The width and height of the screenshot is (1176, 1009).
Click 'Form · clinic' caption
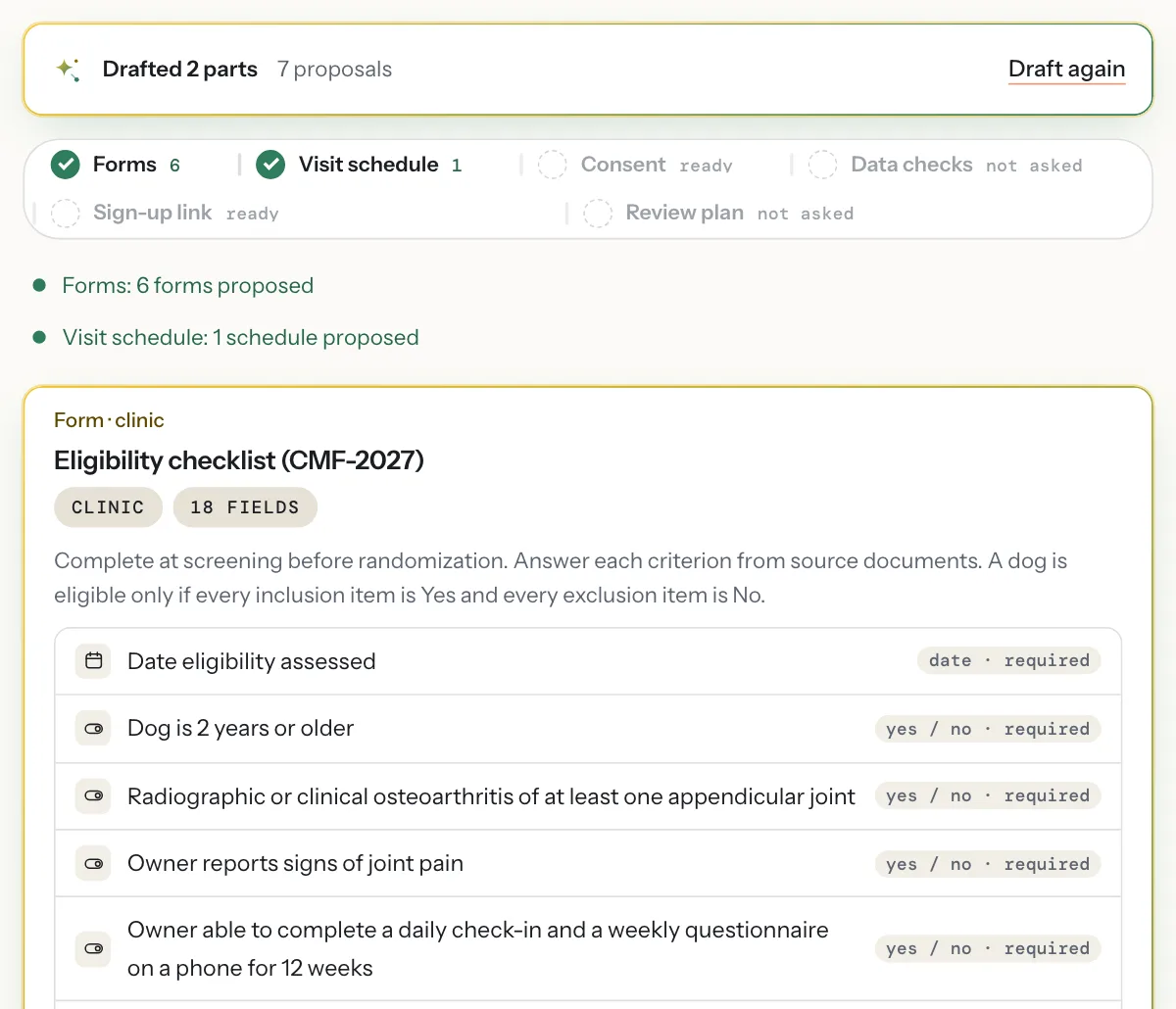pyautogui.click(x=109, y=420)
